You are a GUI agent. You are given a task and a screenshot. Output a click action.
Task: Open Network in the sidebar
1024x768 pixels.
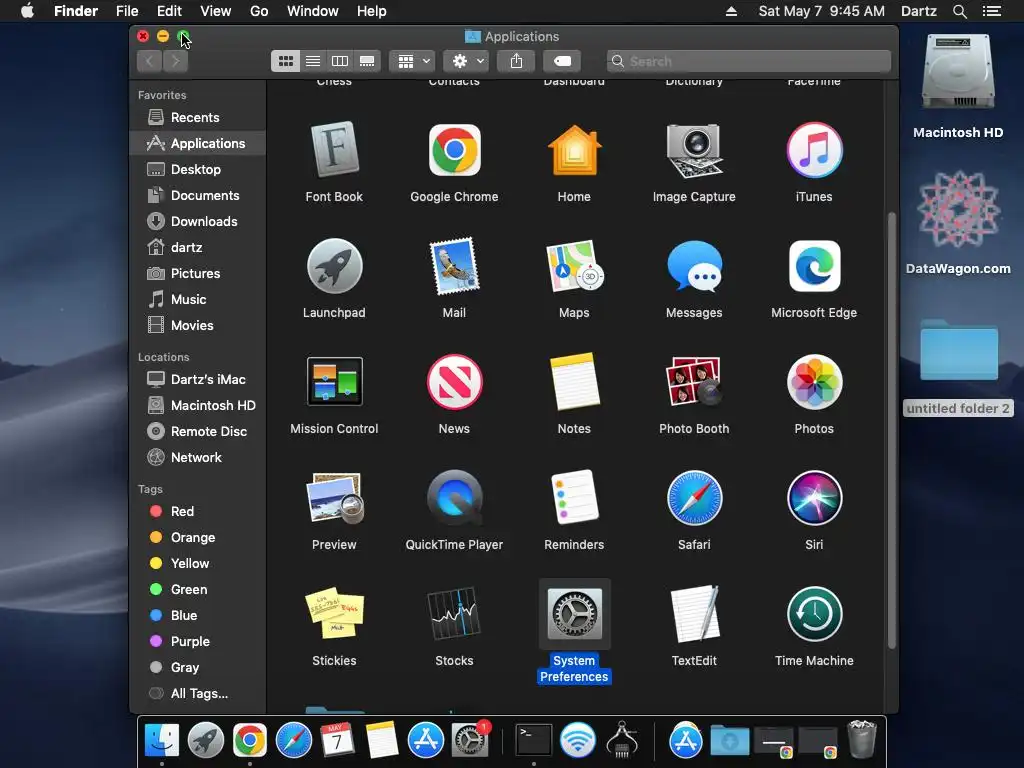(197, 457)
